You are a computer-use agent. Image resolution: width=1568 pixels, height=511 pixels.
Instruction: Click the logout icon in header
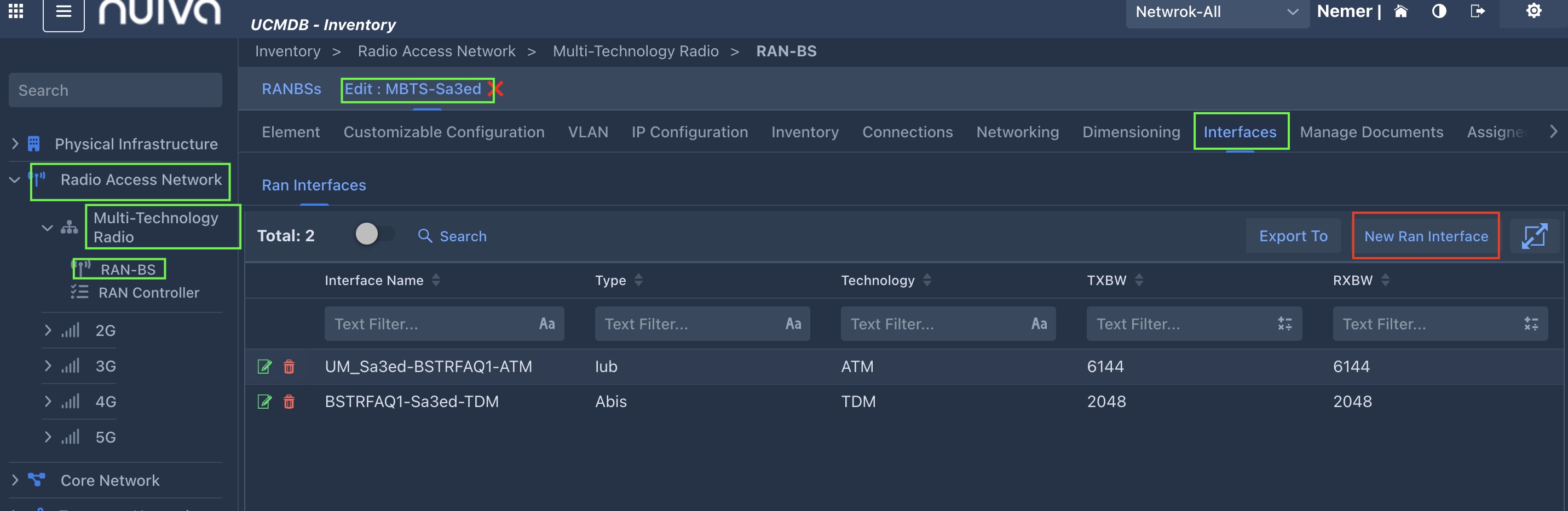click(1477, 11)
